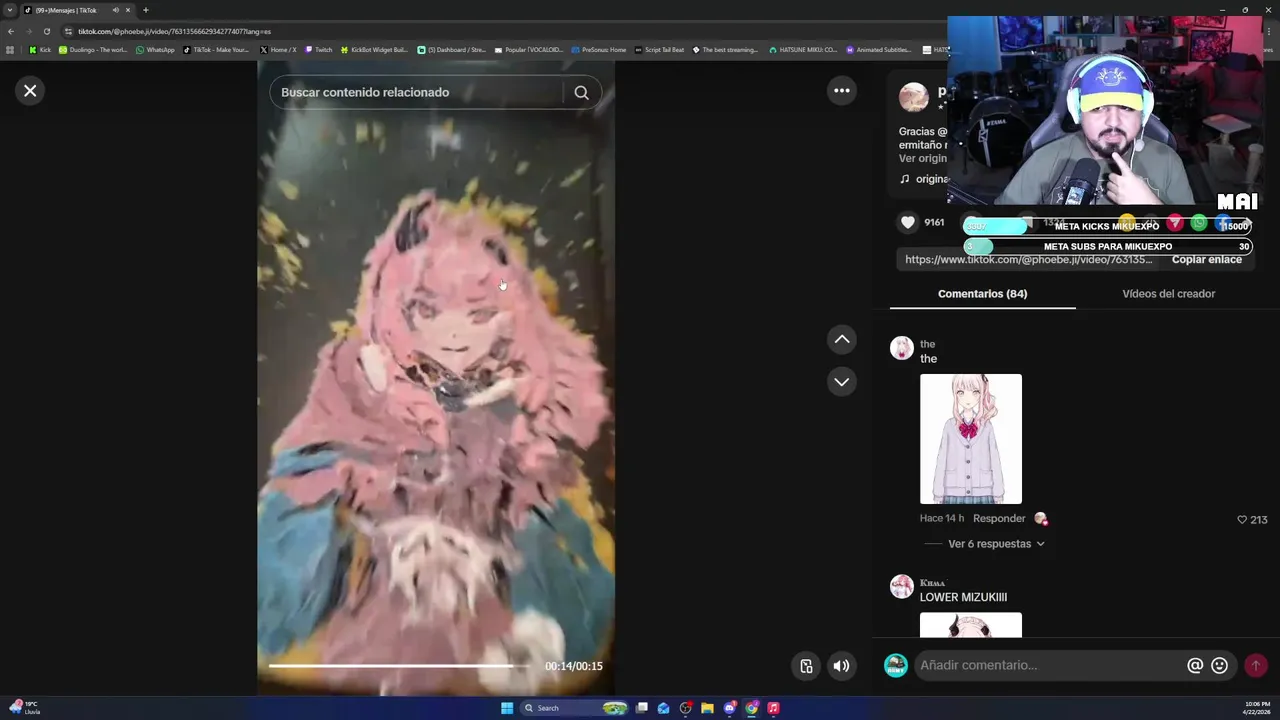Go back with the browser back arrow
This screenshot has width=1280, height=720.
point(11,31)
